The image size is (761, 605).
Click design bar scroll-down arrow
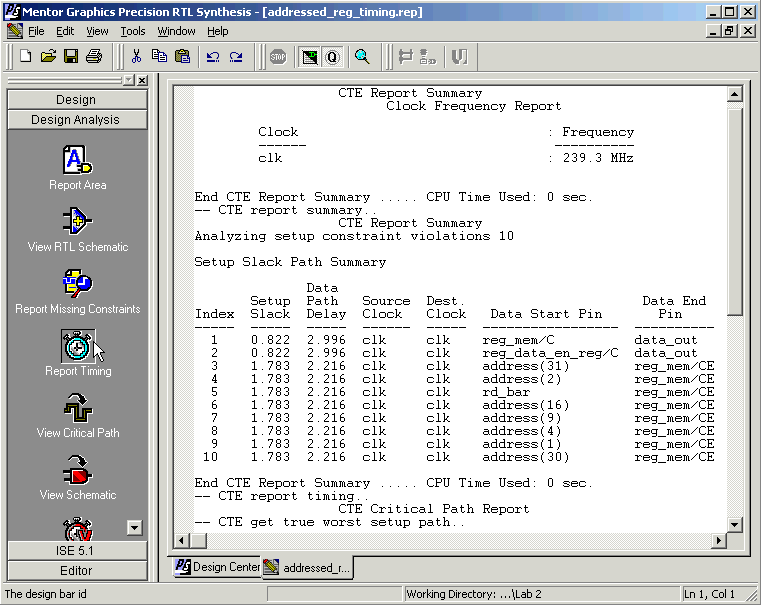(x=134, y=527)
